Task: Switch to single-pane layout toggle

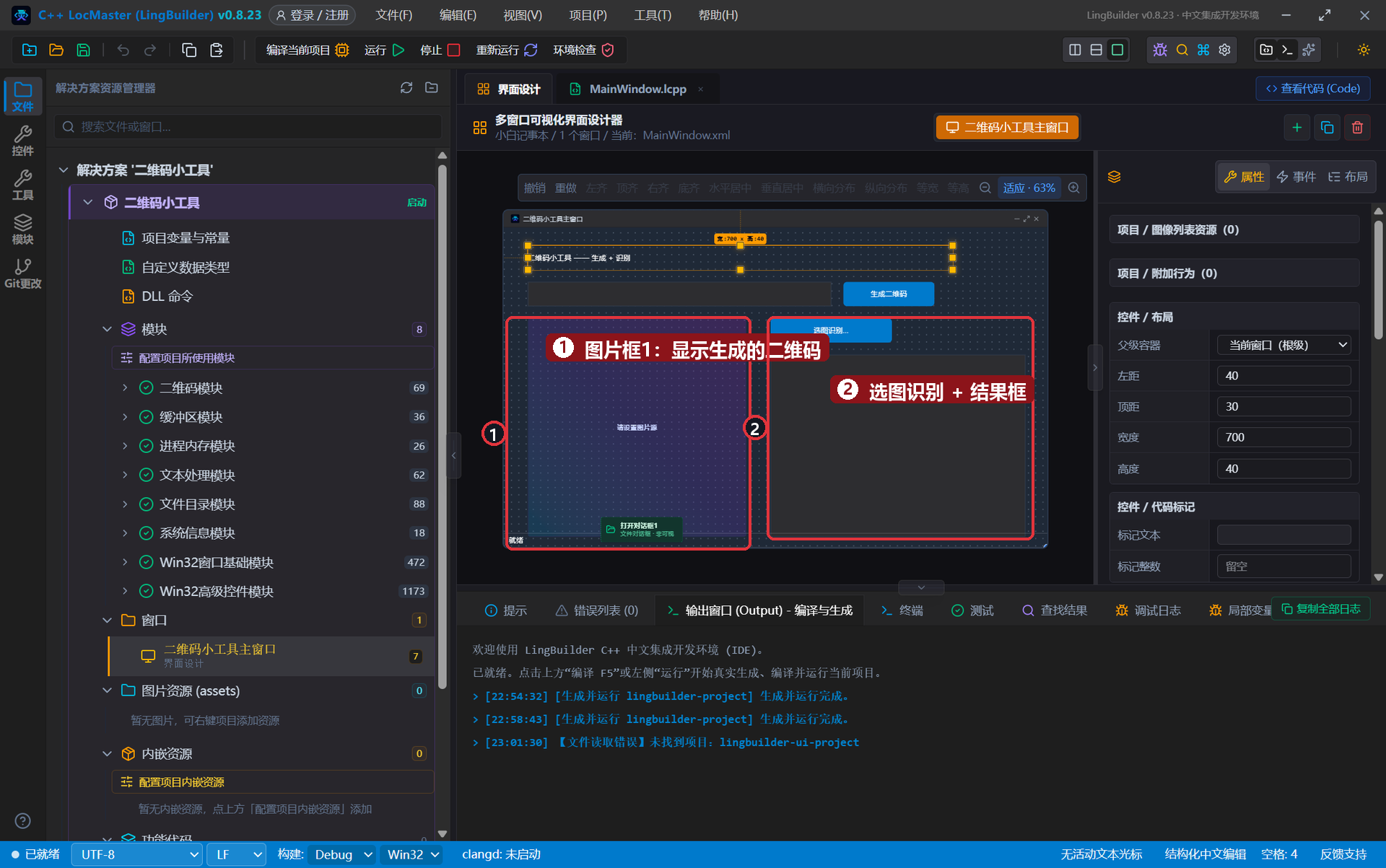Action: [1117, 50]
